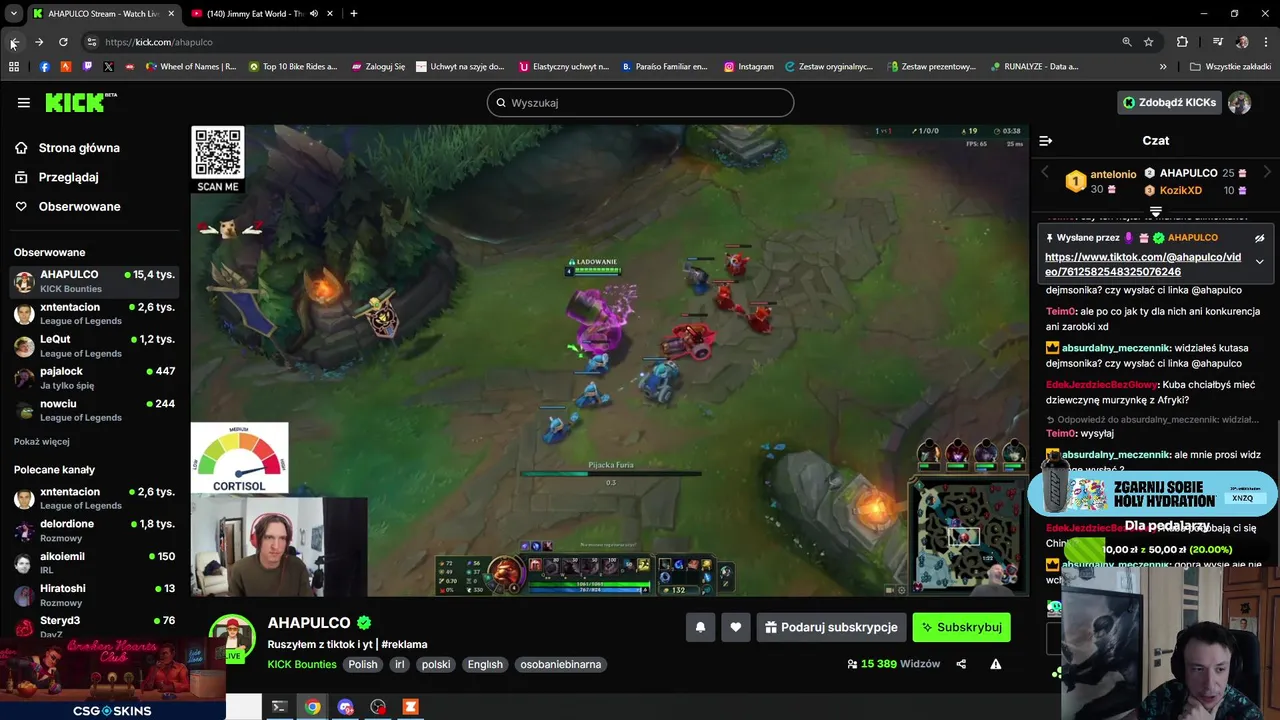The width and height of the screenshot is (1280, 720).
Task: Select the irl tag
Action: click(399, 664)
